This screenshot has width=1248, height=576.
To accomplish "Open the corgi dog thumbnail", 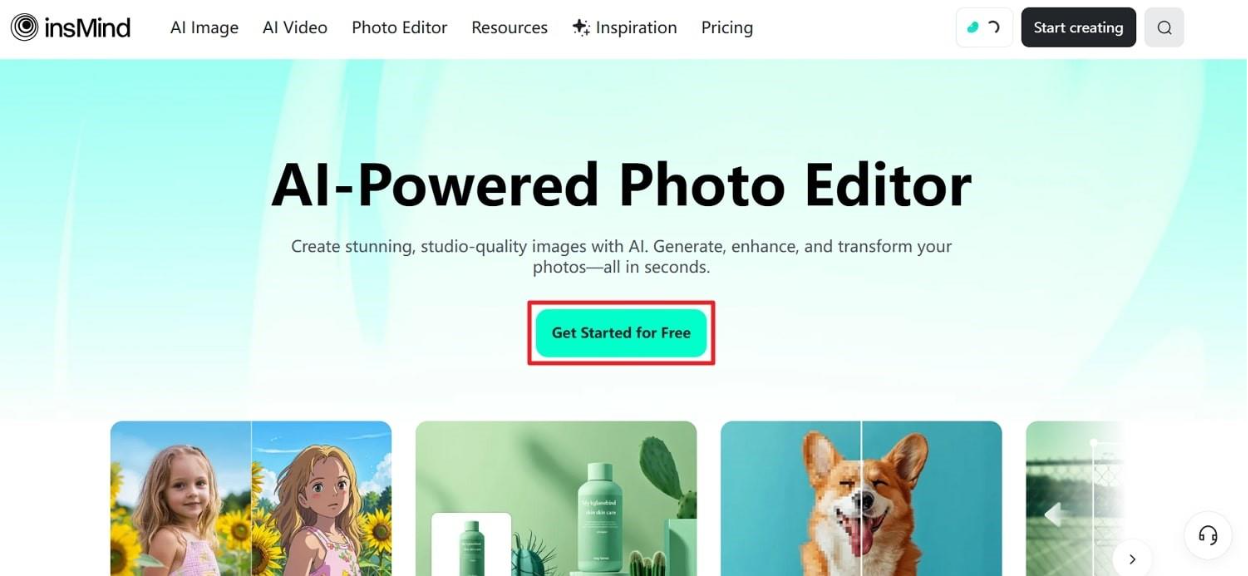I will (x=861, y=498).
